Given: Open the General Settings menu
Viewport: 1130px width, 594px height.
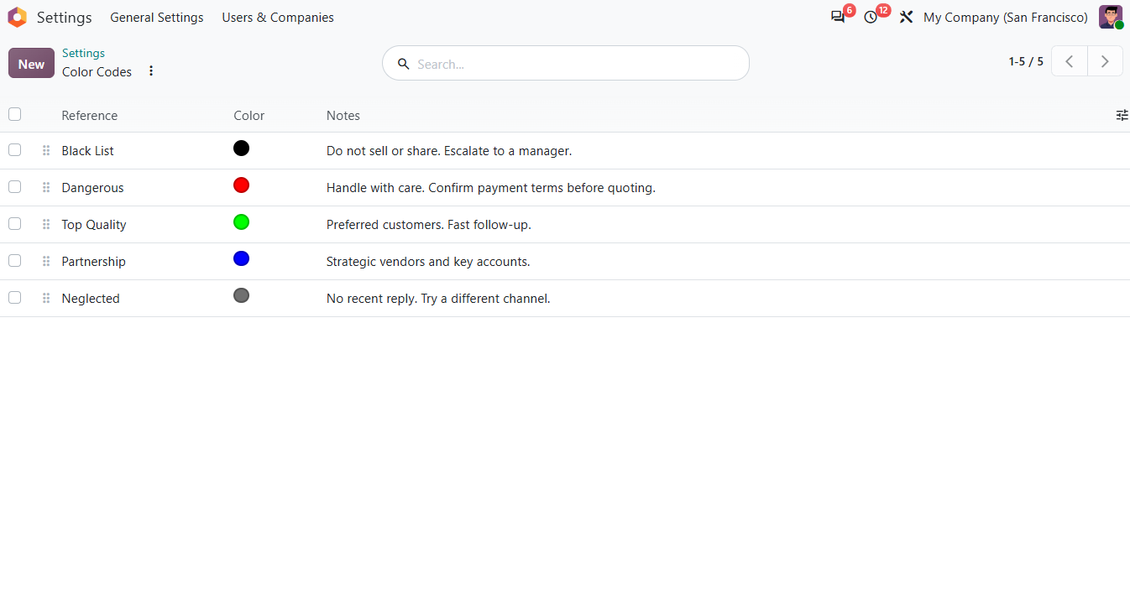Looking at the screenshot, I should [156, 17].
